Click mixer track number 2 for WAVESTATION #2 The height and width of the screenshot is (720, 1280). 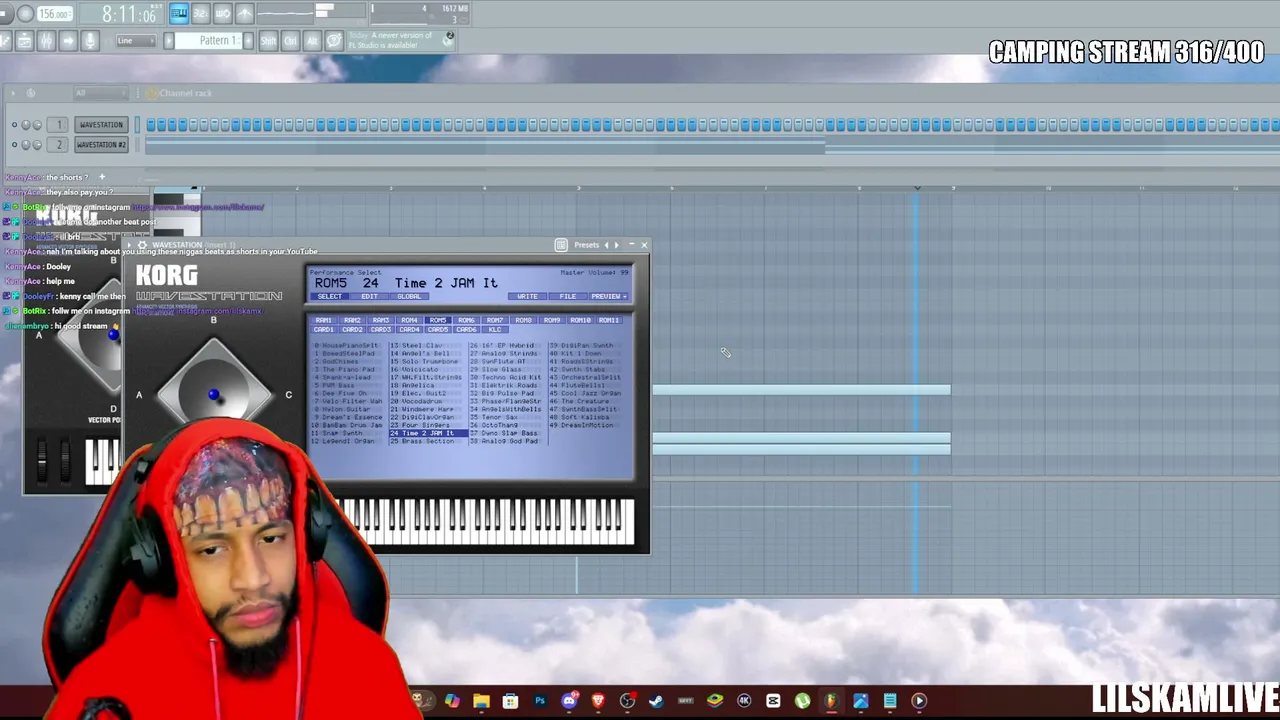[59, 145]
